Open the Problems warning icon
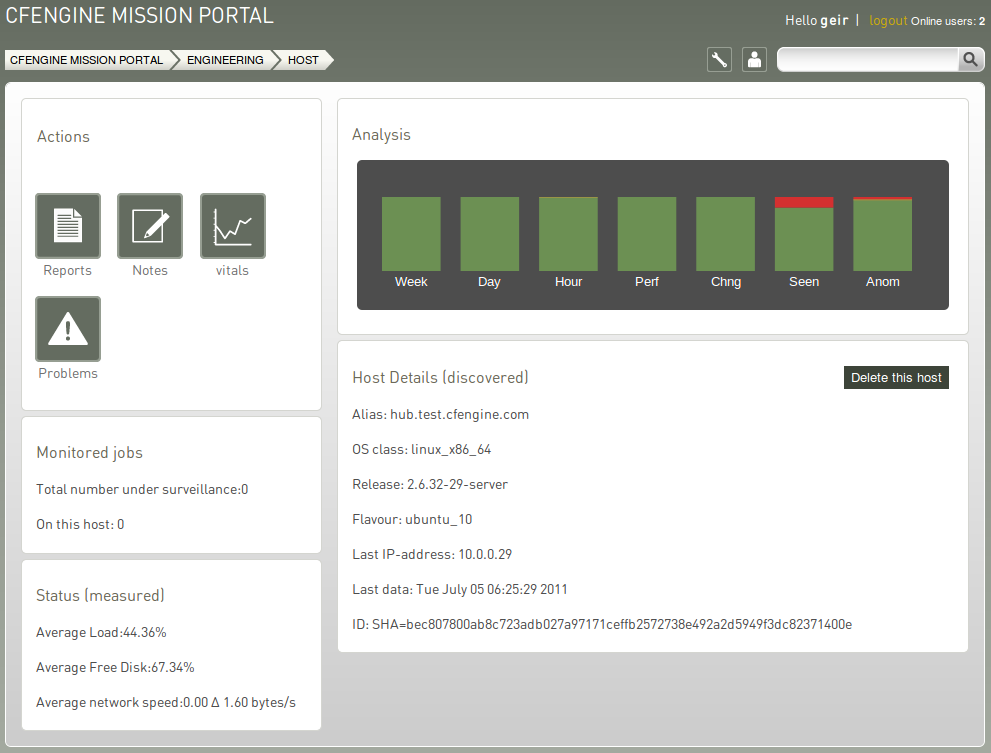Viewport: 991px width, 753px height. pos(68,329)
